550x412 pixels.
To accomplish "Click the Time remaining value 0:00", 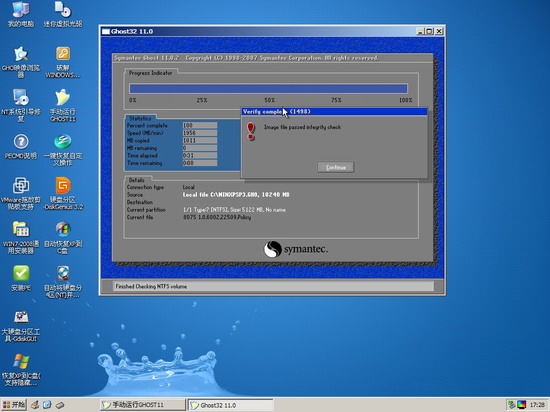I will 200,163.
